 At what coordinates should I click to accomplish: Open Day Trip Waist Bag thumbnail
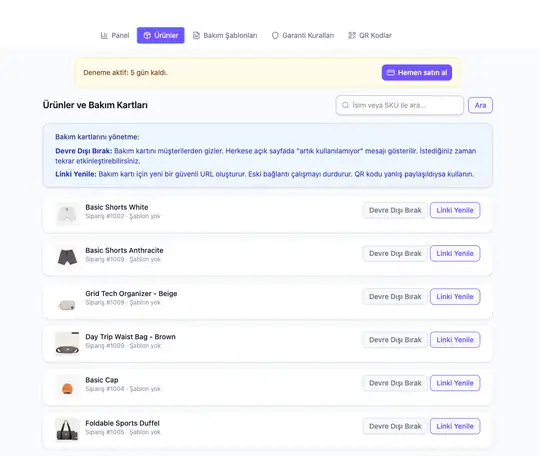coord(67,344)
